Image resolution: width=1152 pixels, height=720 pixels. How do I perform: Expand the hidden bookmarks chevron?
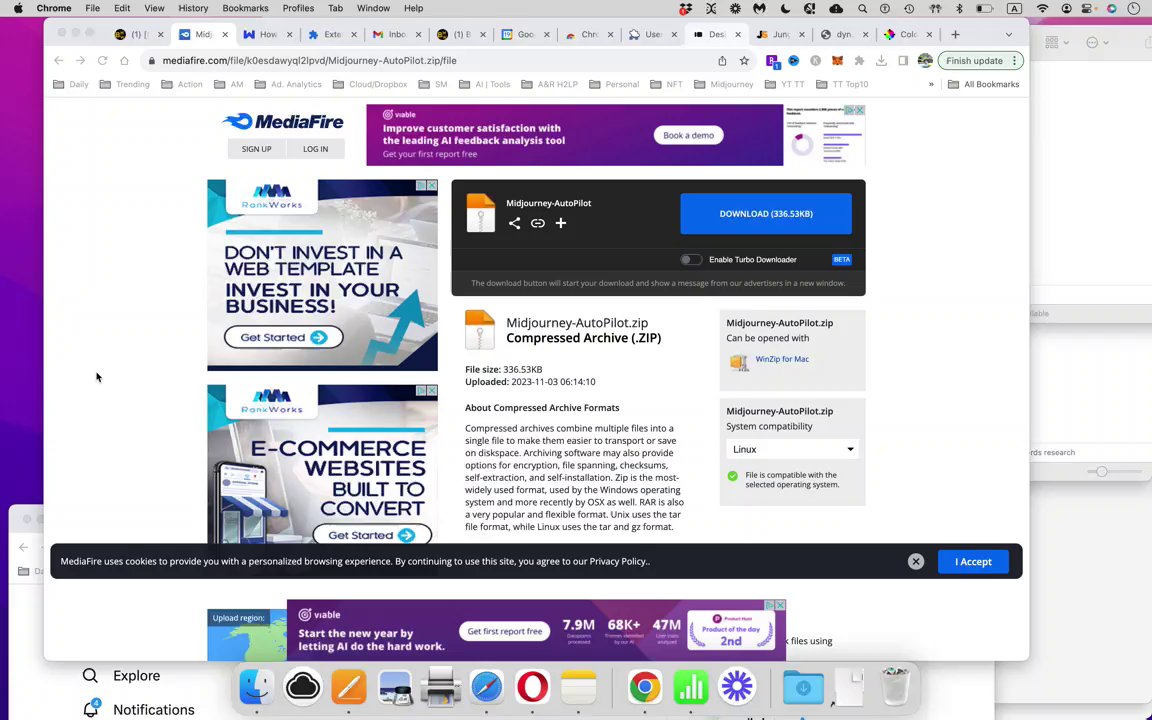pyautogui.click(x=931, y=84)
